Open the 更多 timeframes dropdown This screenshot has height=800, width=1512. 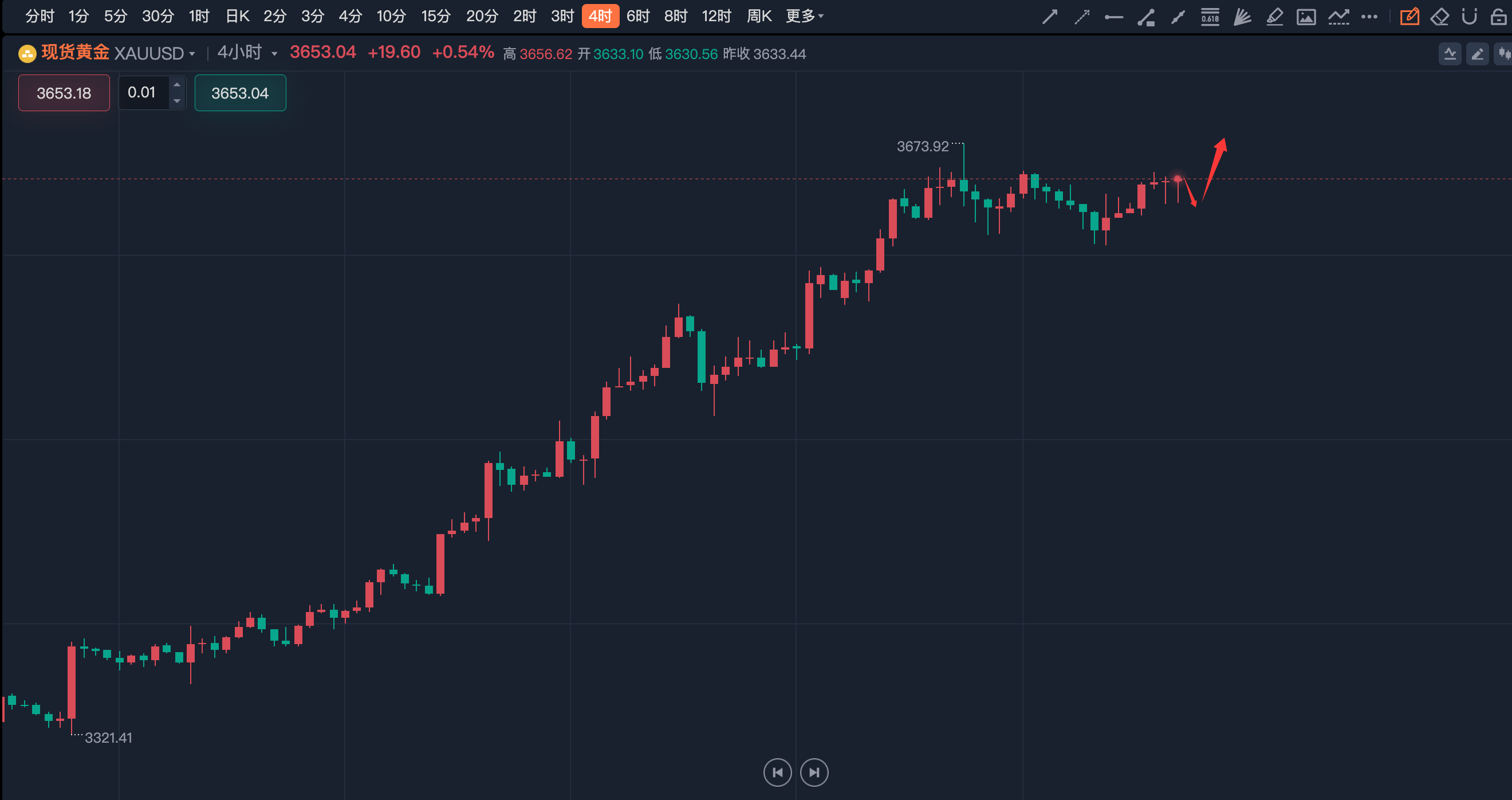(x=804, y=16)
